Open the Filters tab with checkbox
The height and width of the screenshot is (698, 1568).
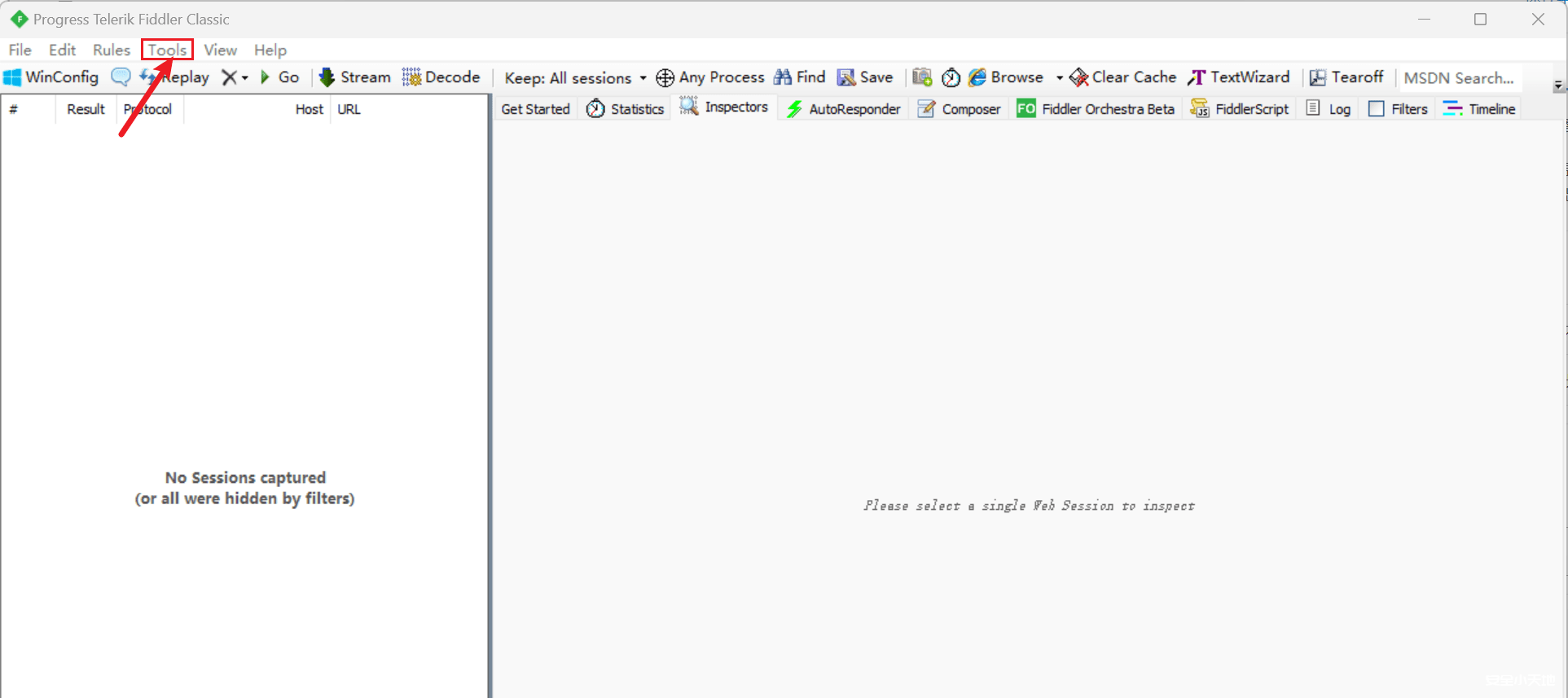(x=1398, y=109)
